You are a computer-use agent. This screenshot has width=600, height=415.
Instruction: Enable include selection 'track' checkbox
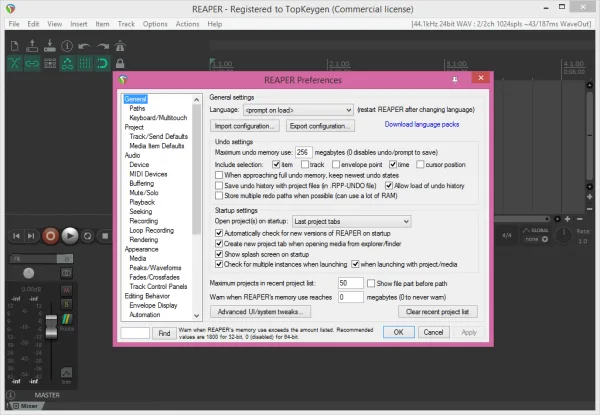(305, 164)
